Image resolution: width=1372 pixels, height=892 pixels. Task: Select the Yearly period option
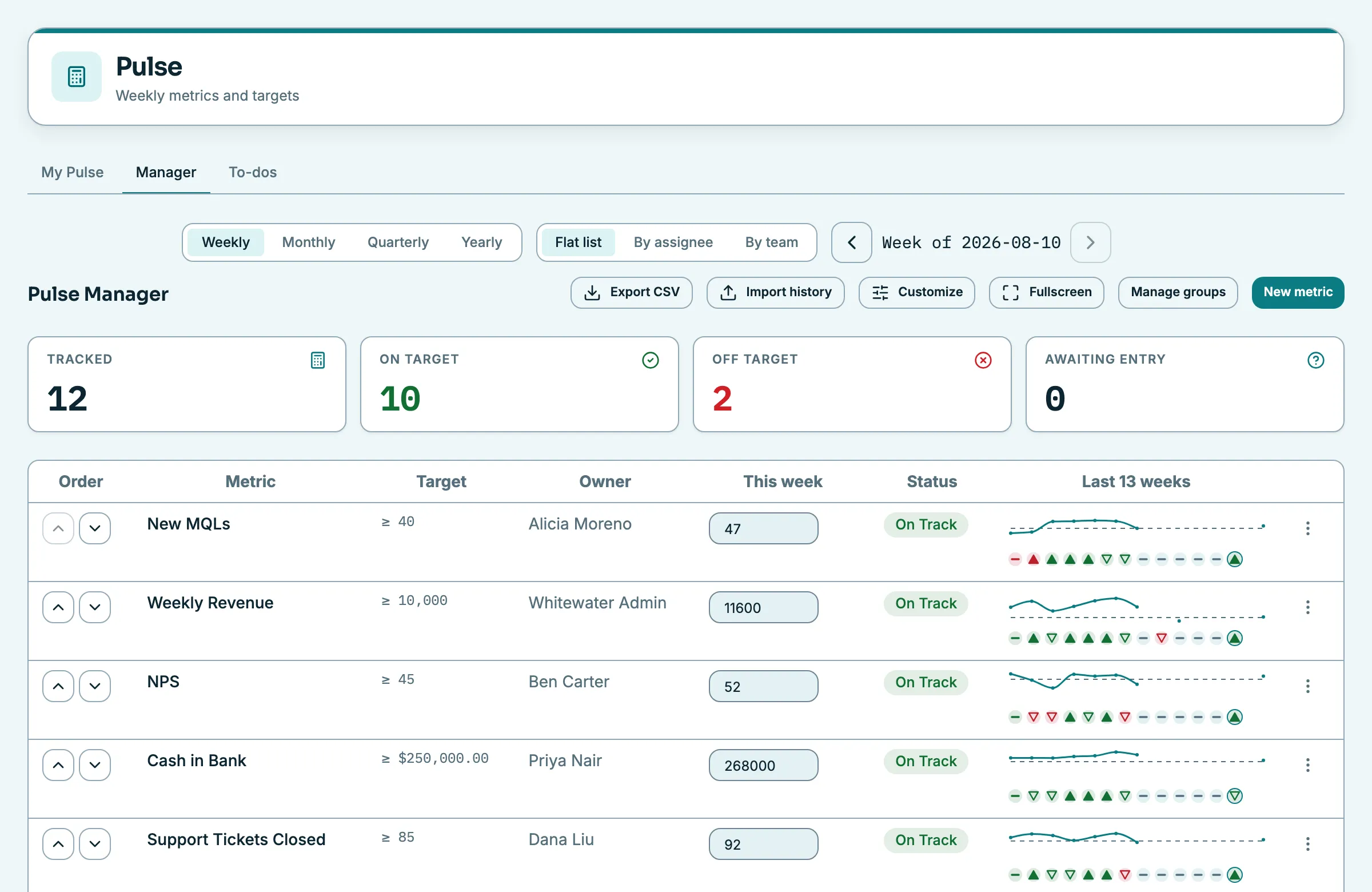pos(481,242)
